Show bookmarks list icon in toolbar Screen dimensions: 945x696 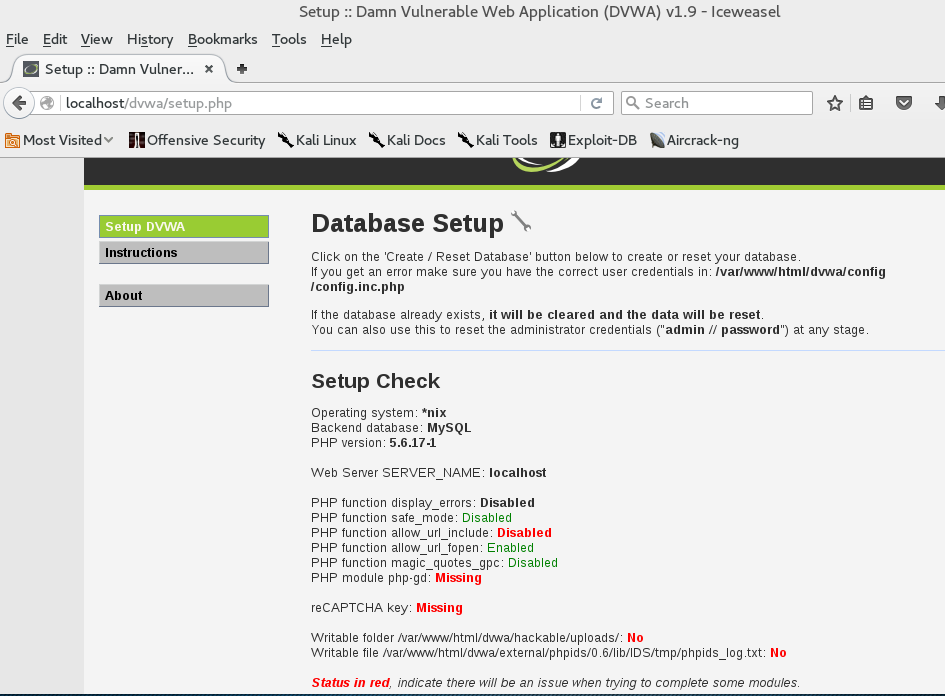coord(866,104)
